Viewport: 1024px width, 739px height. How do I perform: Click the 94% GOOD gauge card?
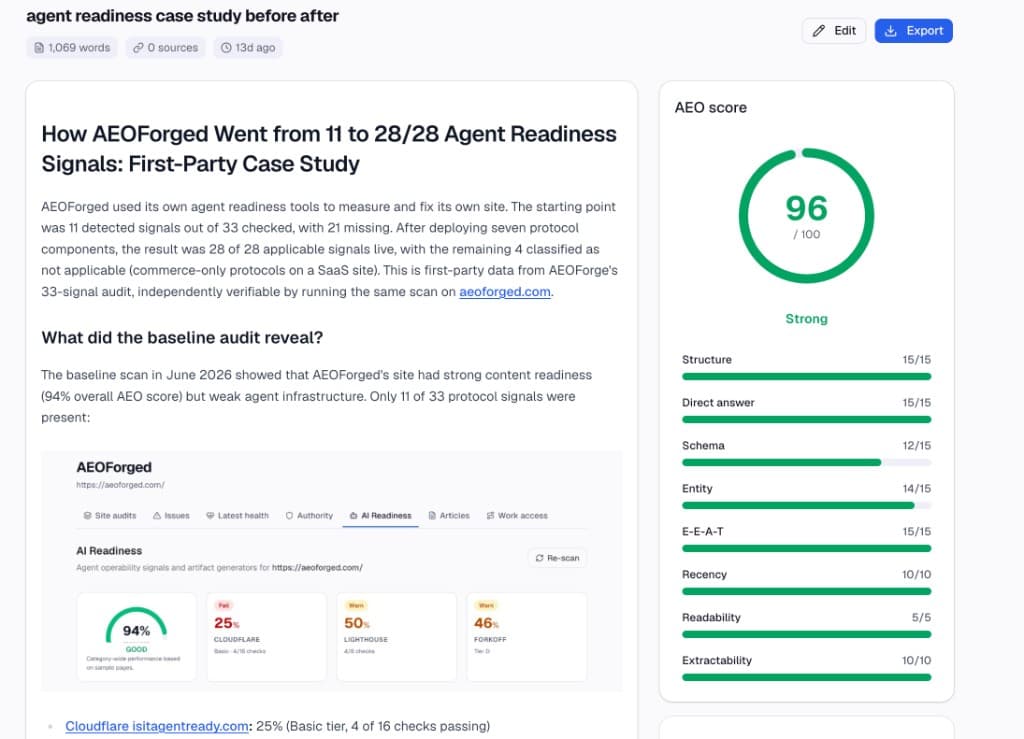136,637
